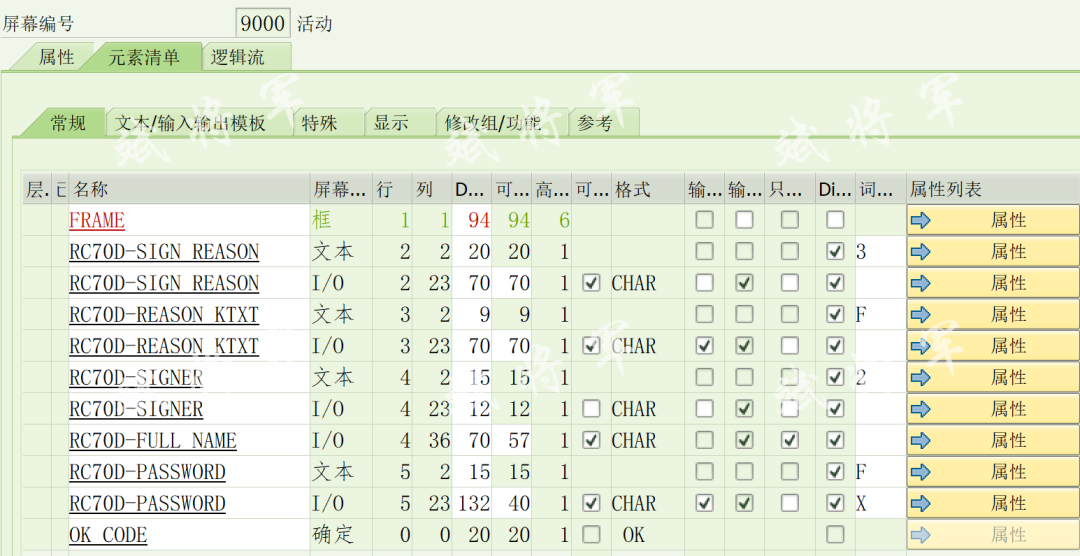Open the 文本/输入输出模板 sub-tab

191,123
